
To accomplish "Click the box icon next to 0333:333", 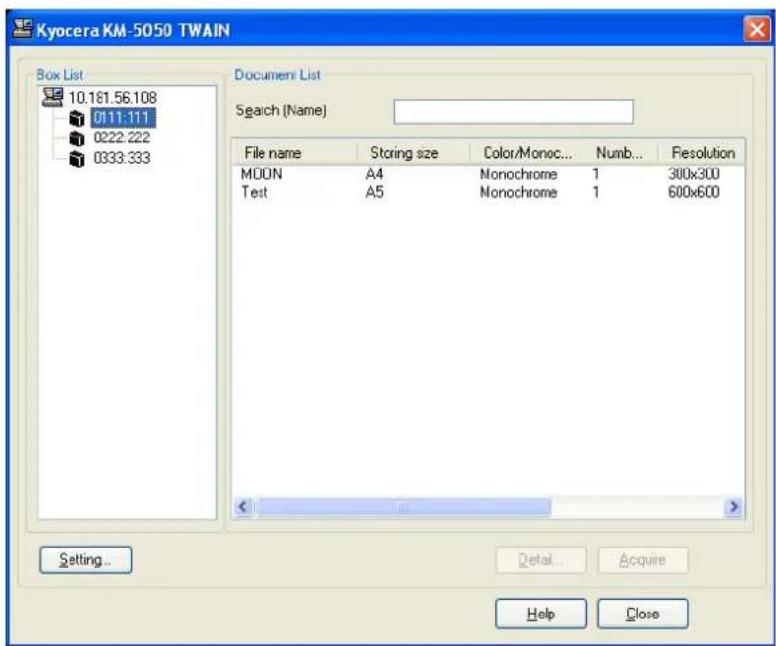I will click(77, 158).
